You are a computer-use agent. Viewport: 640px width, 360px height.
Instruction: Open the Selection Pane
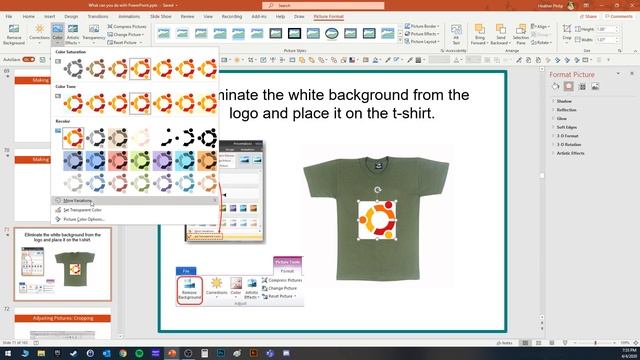coord(520,34)
